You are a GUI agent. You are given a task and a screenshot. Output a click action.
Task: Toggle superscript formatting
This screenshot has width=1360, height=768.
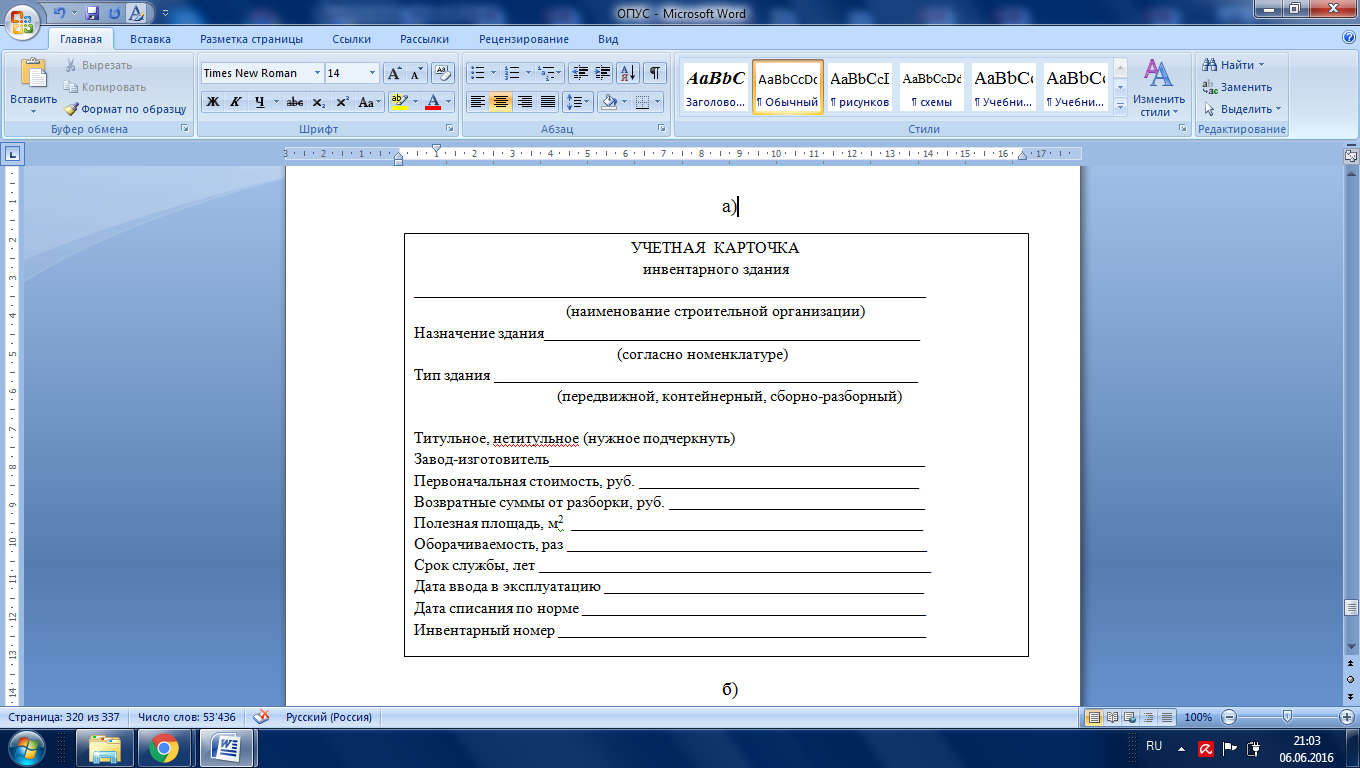[x=341, y=102]
